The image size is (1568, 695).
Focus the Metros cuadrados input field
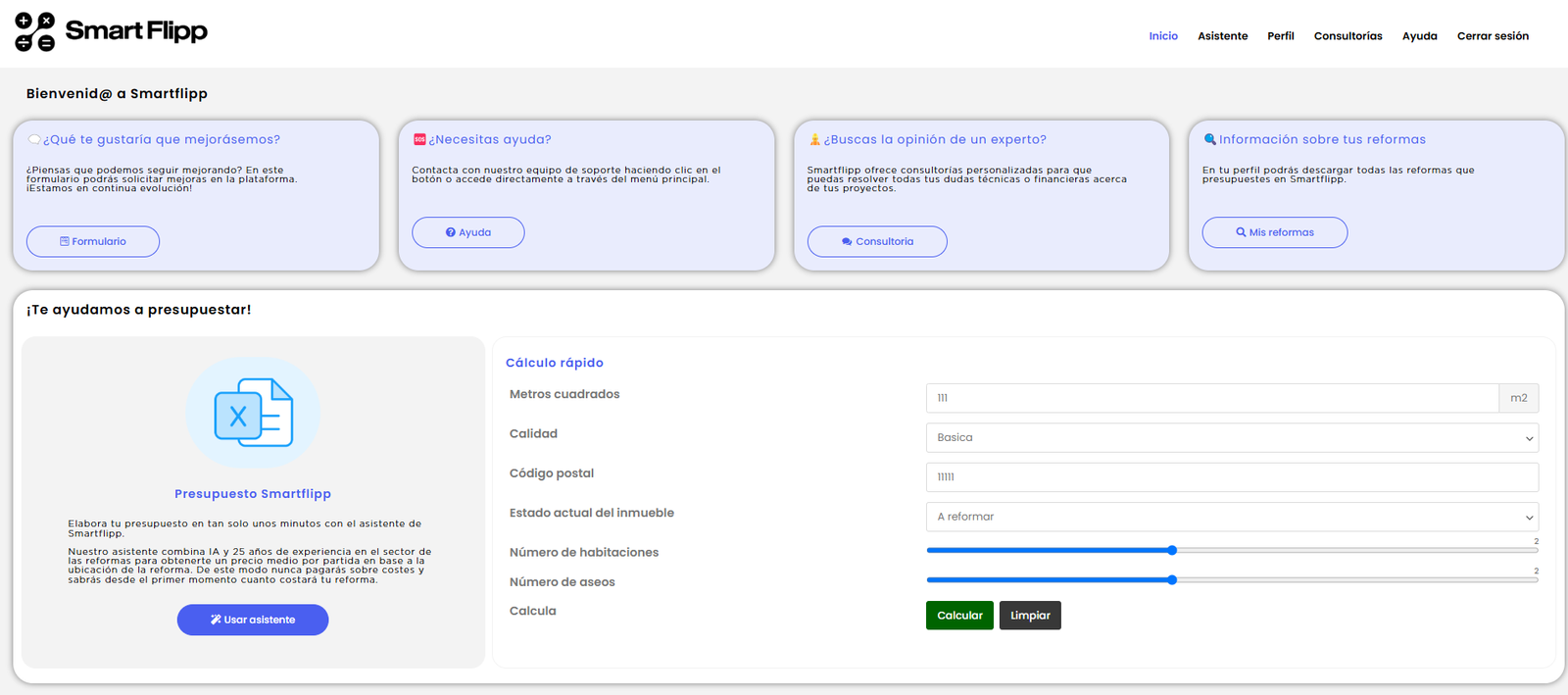pyautogui.click(x=1212, y=398)
